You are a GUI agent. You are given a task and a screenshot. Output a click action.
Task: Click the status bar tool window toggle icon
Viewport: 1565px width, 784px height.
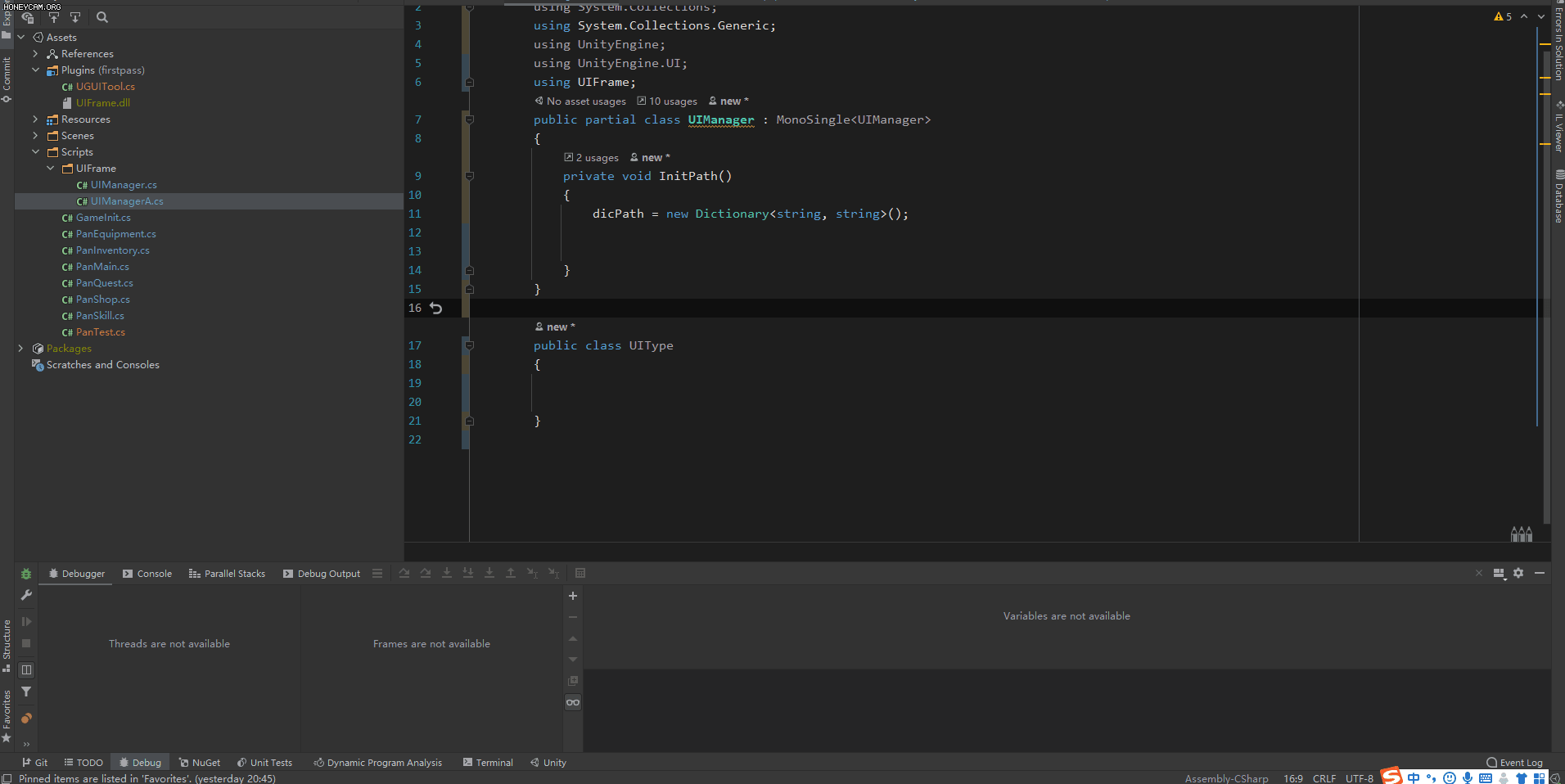(7, 778)
